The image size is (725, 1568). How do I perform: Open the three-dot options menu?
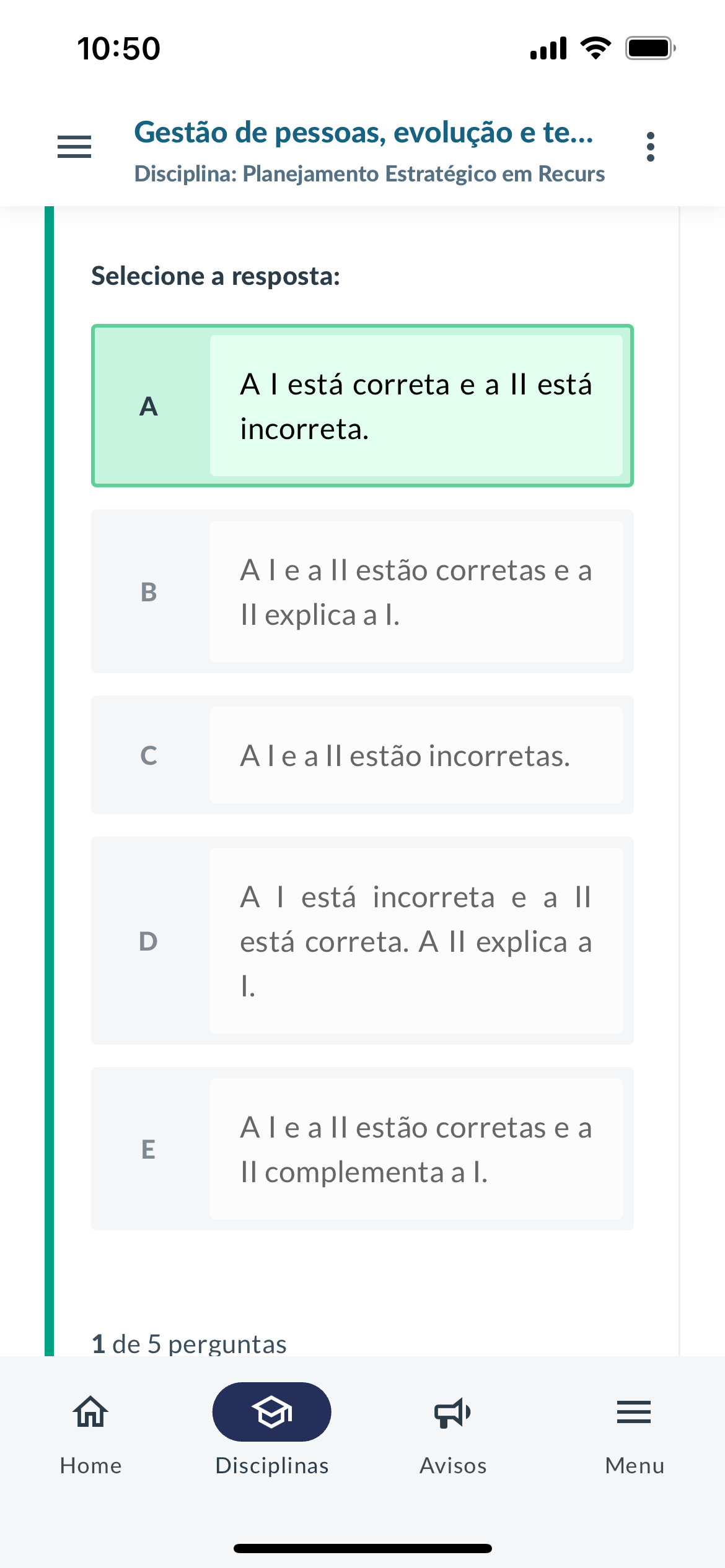pyautogui.click(x=650, y=147)
